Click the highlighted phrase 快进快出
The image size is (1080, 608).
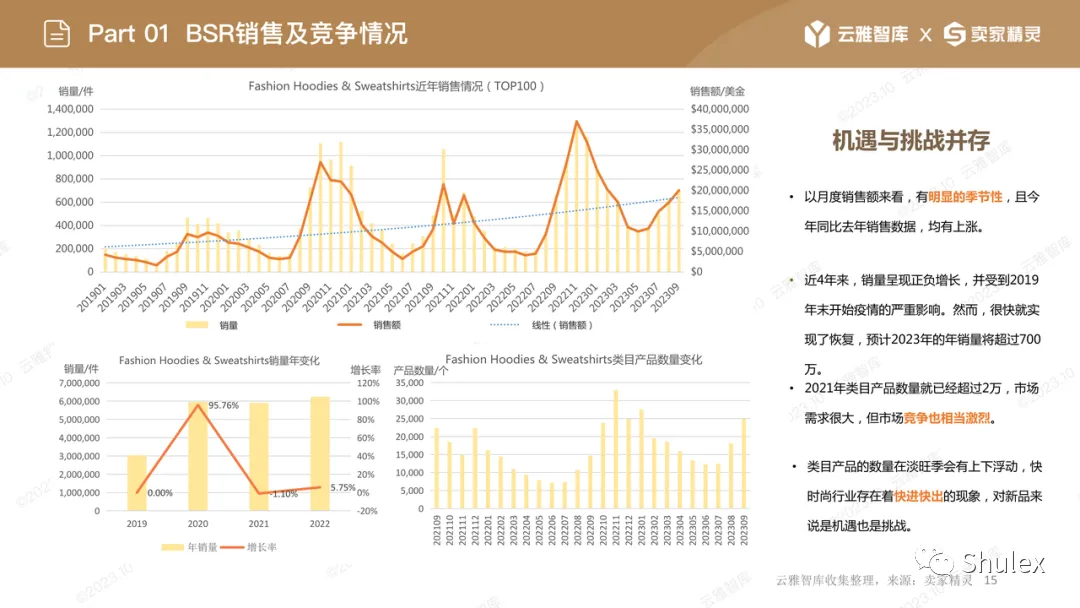click(918, 496)
